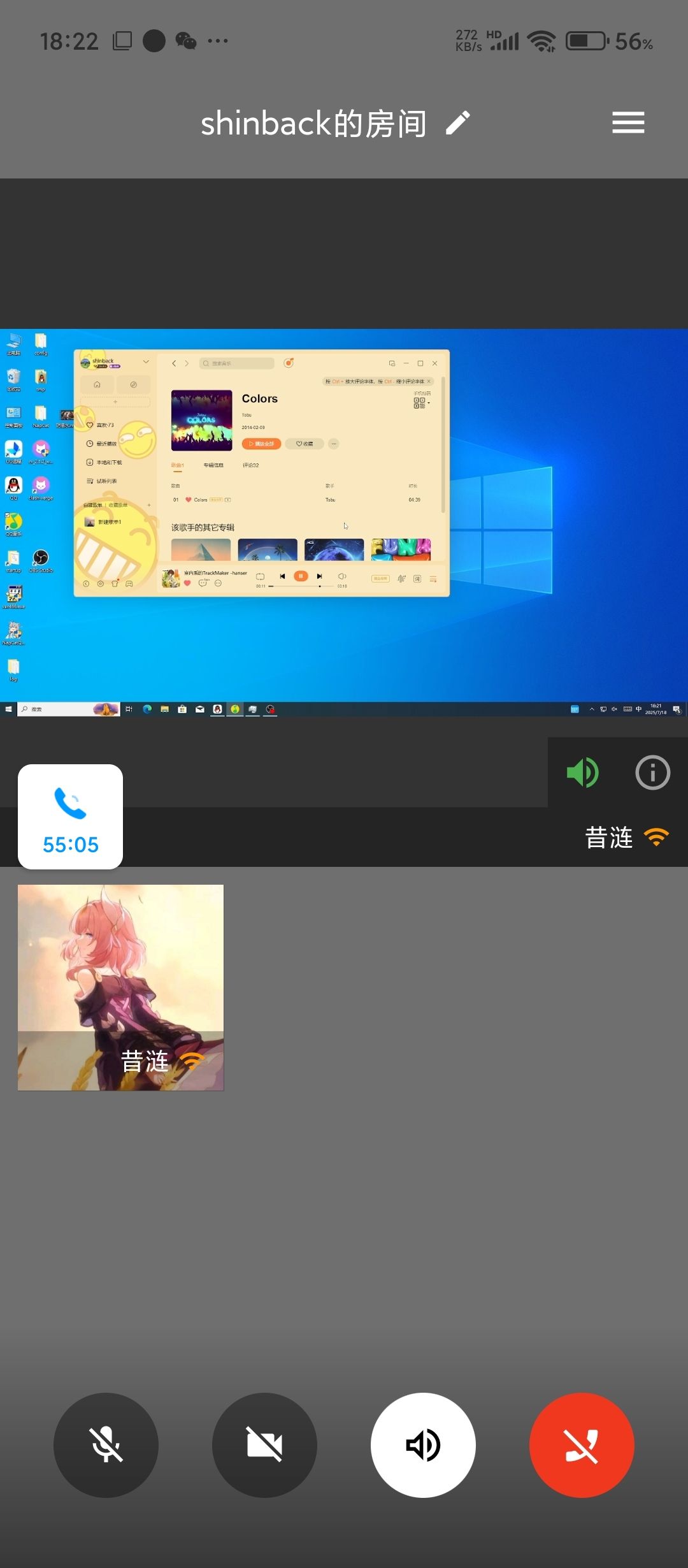688x1568 pixels.
Task: Click the loop mode icon in player
Action: (260, 577)
